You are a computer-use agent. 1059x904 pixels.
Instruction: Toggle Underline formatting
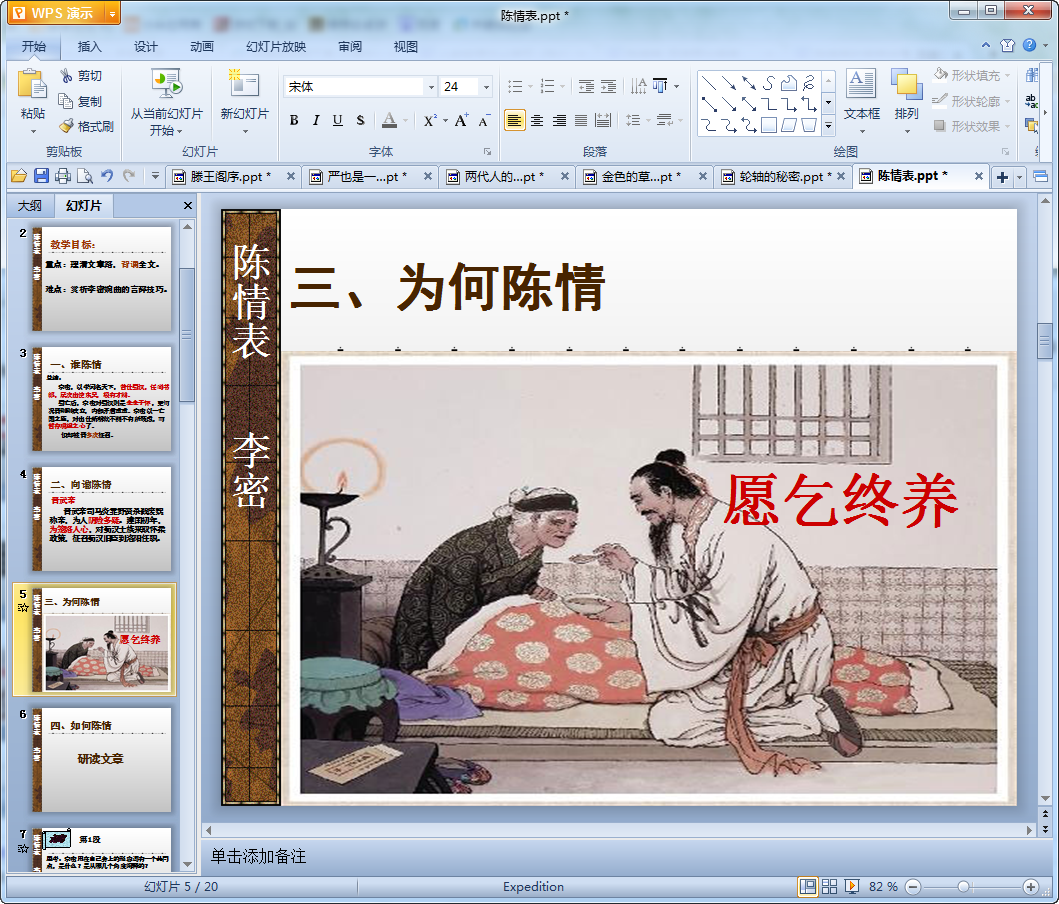click(338, 120)
